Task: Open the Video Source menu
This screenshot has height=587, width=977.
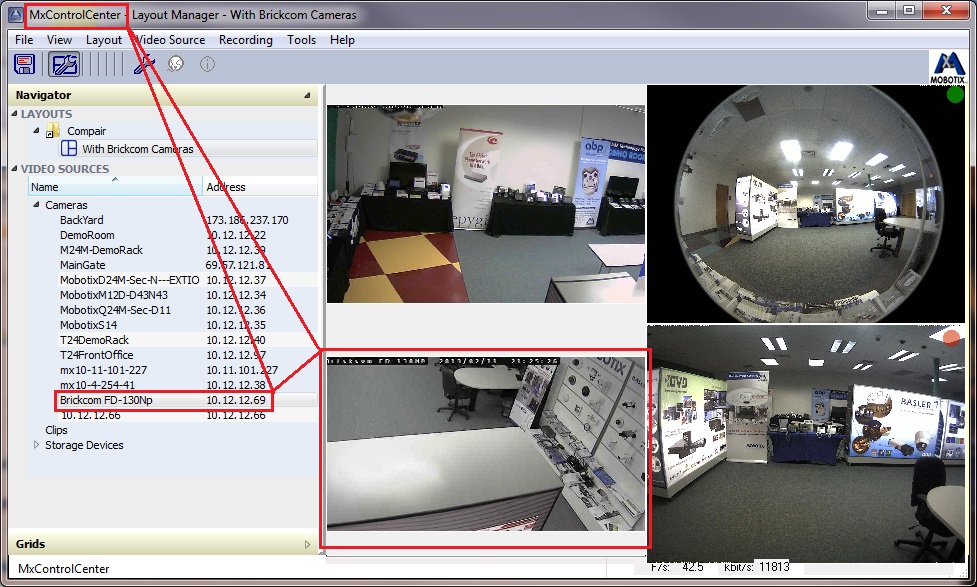Action: tap(170, 40)
